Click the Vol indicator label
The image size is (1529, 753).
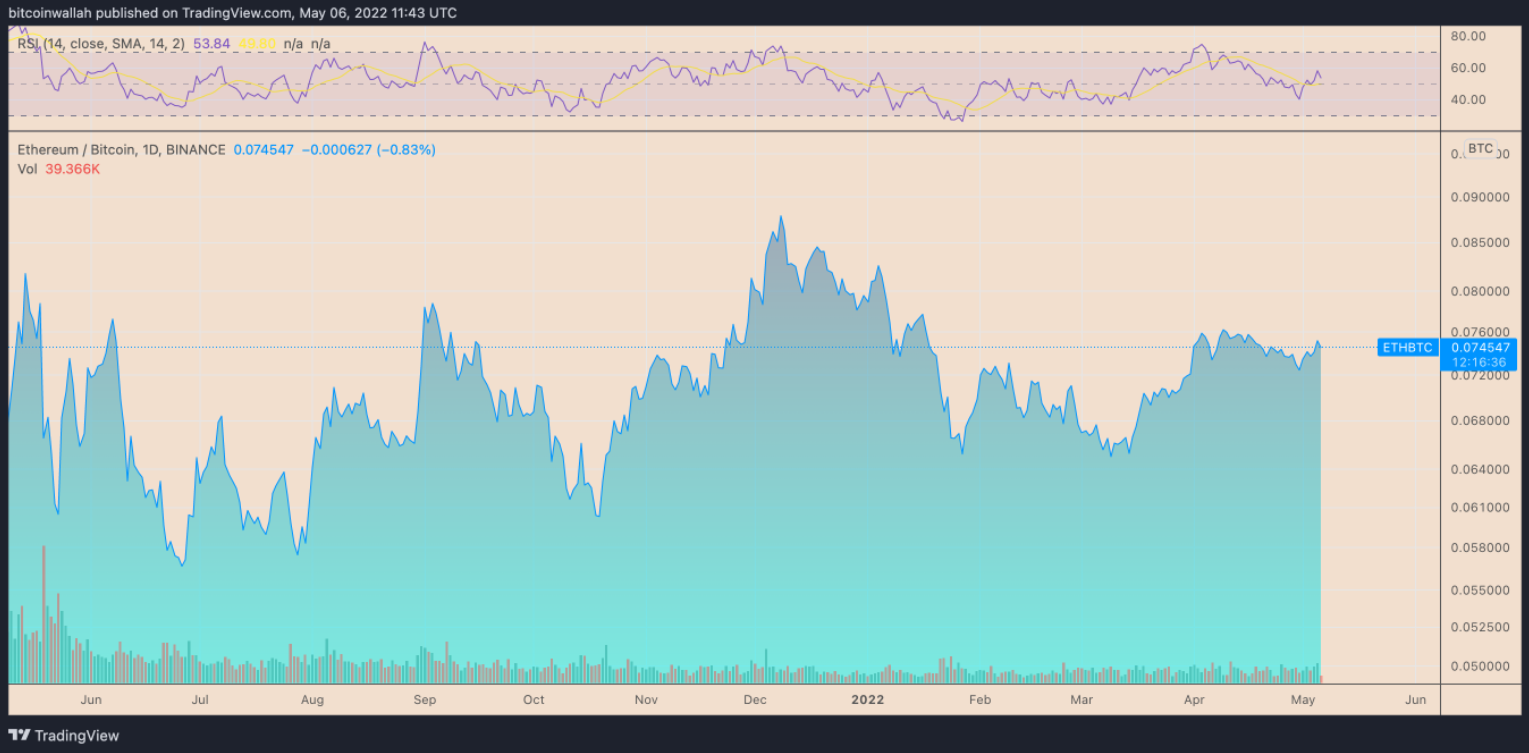point(27,169)
